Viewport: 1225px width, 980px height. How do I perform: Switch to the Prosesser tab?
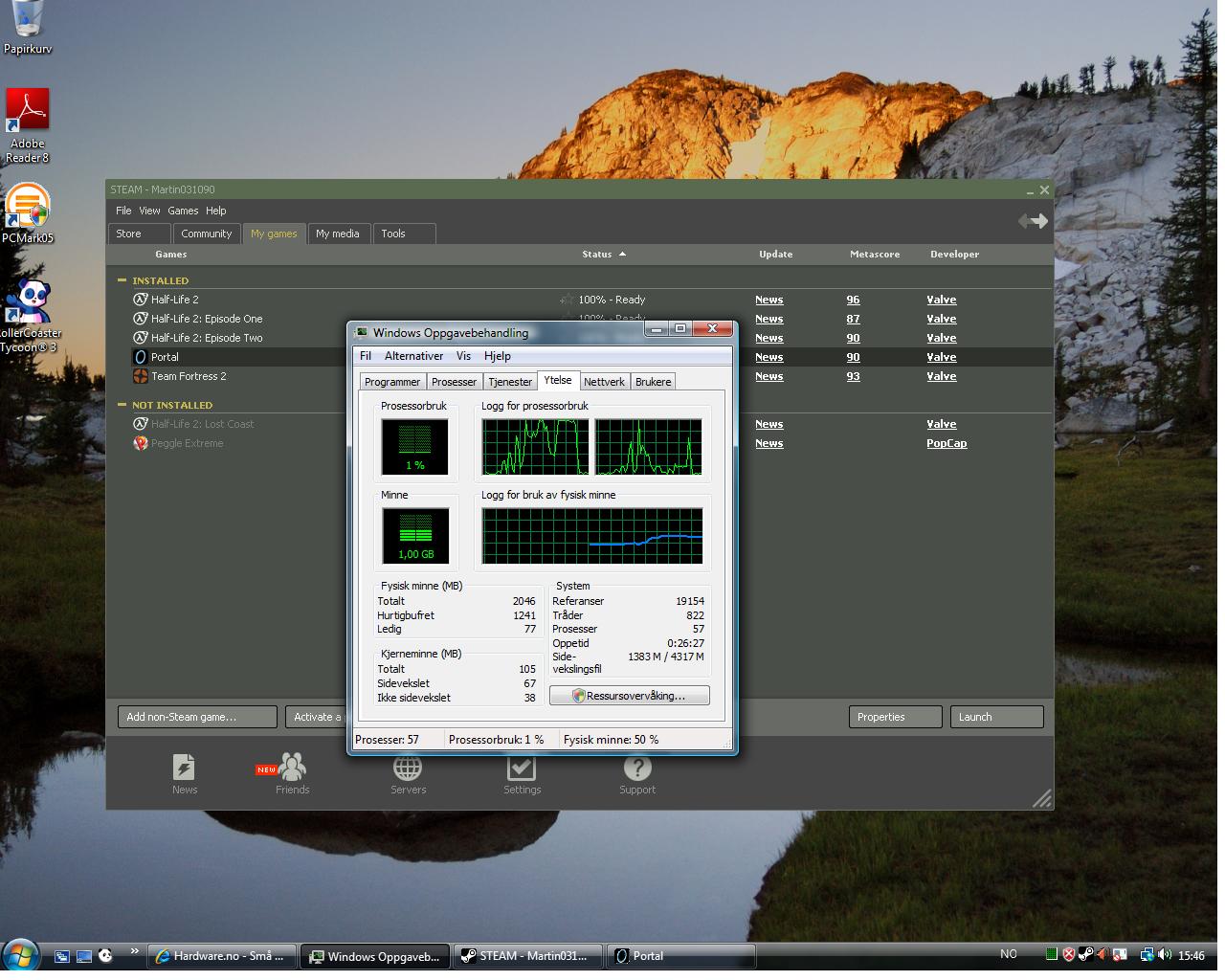point(454,382)
